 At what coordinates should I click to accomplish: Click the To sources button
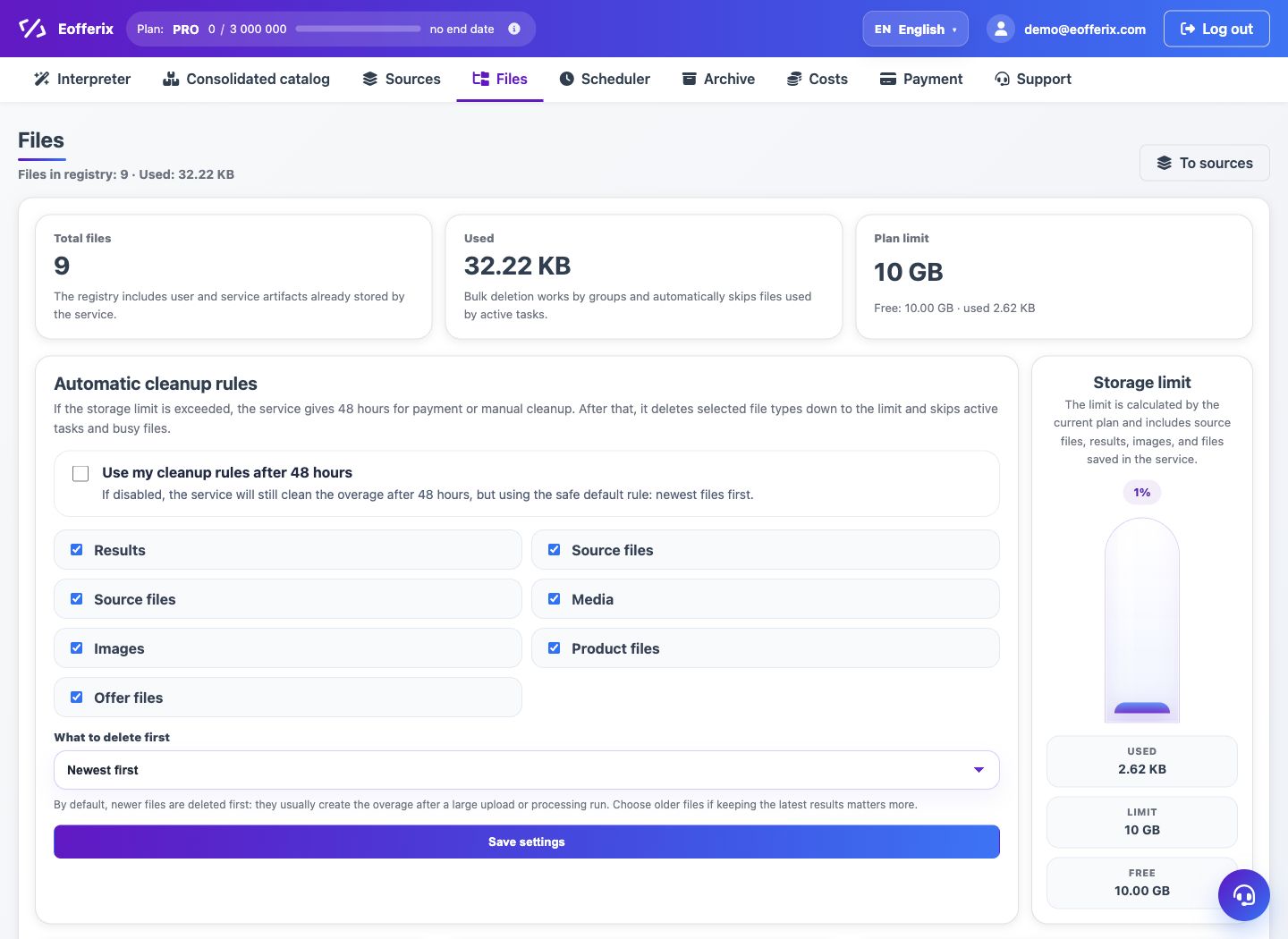point(1205,163)
